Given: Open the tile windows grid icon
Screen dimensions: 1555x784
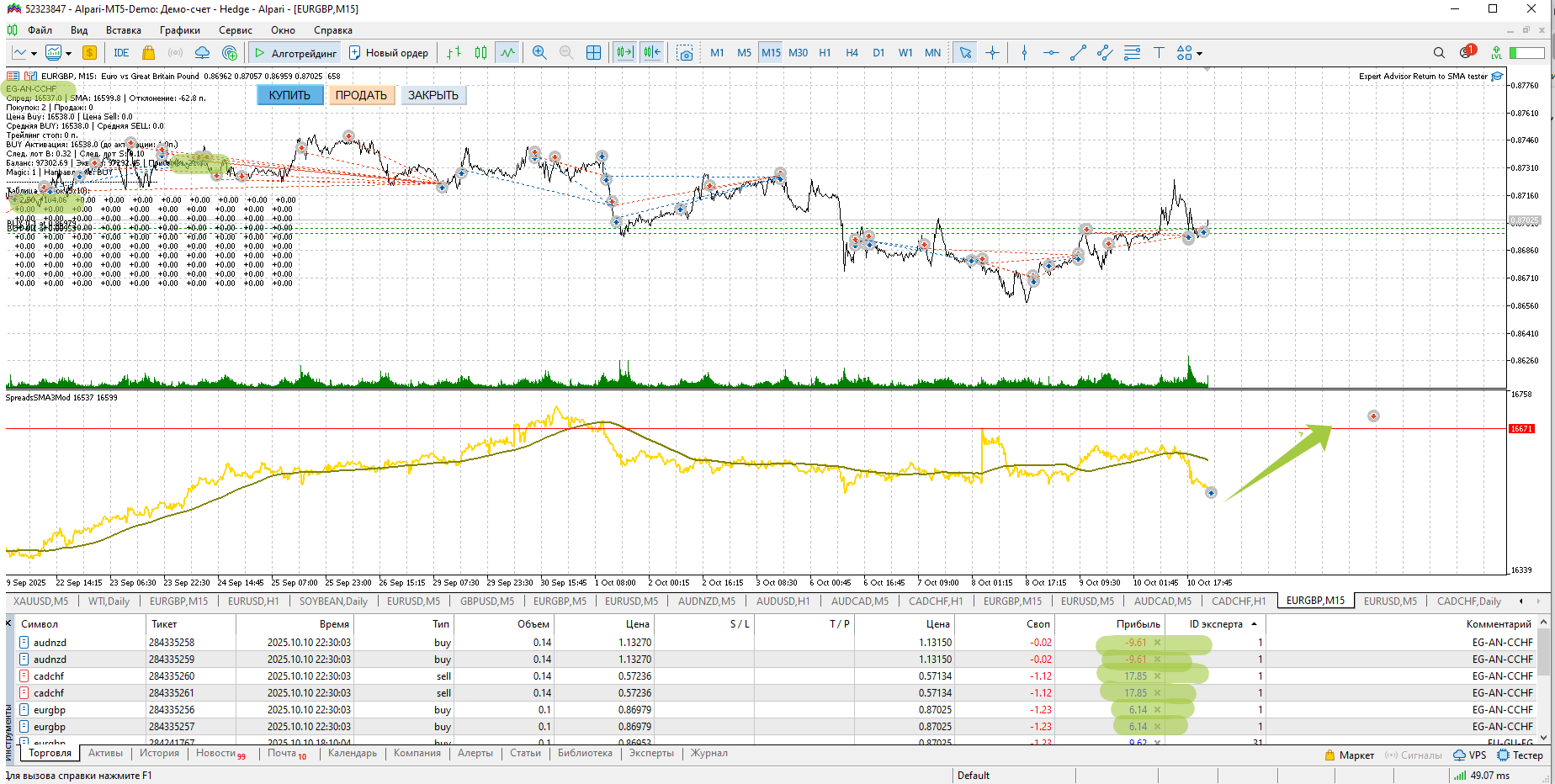Looking at the screenshot, I should tap(593, 53).
